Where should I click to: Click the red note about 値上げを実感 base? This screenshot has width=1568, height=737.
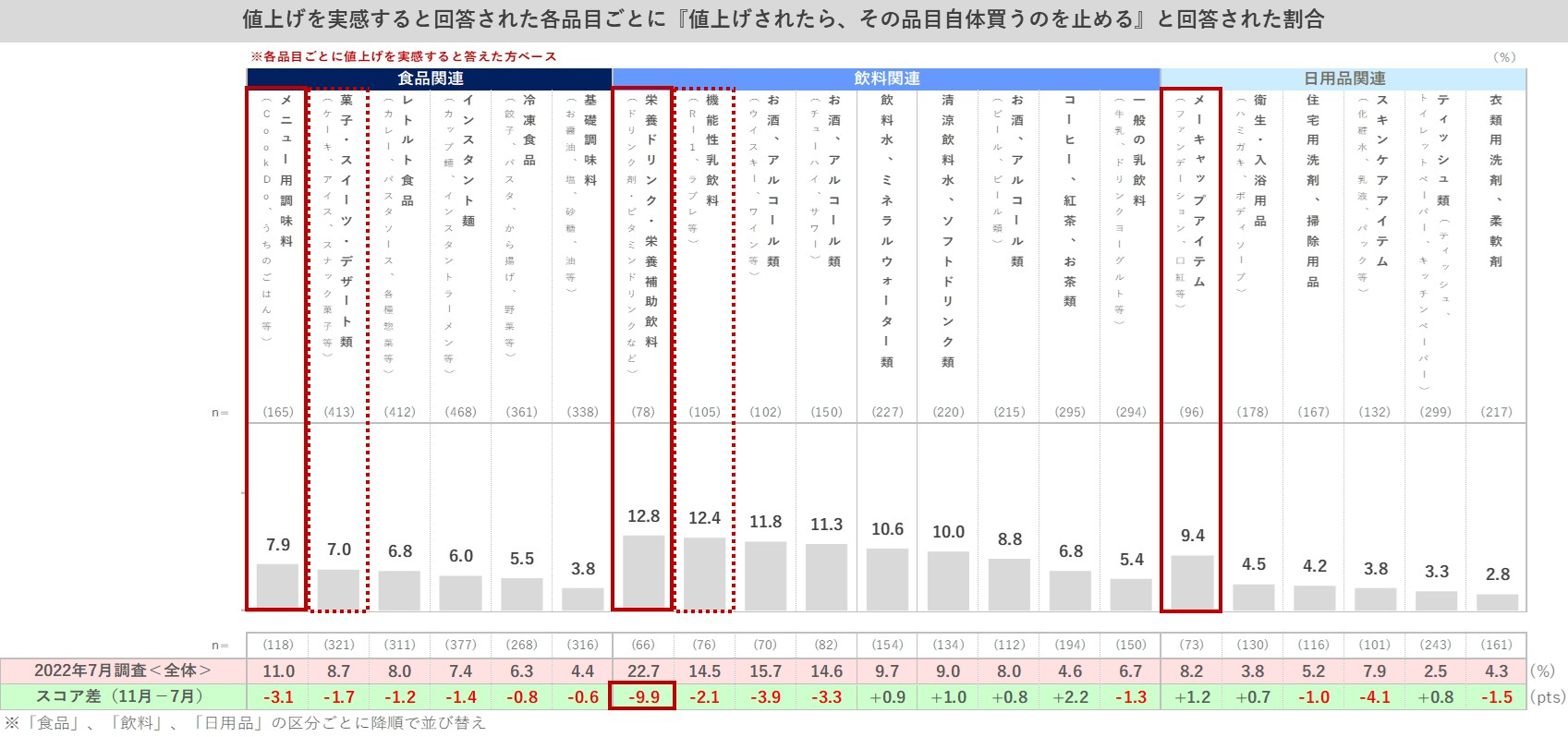[404, 56]
